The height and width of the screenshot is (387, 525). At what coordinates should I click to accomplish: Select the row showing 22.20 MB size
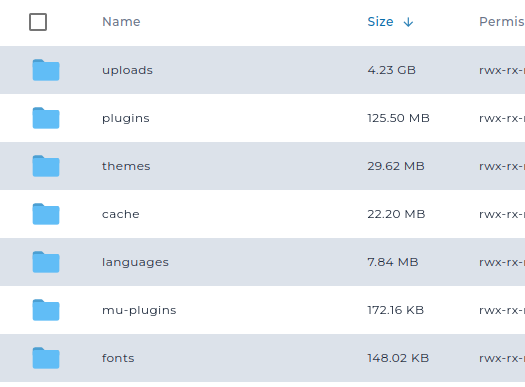(262, 214)
